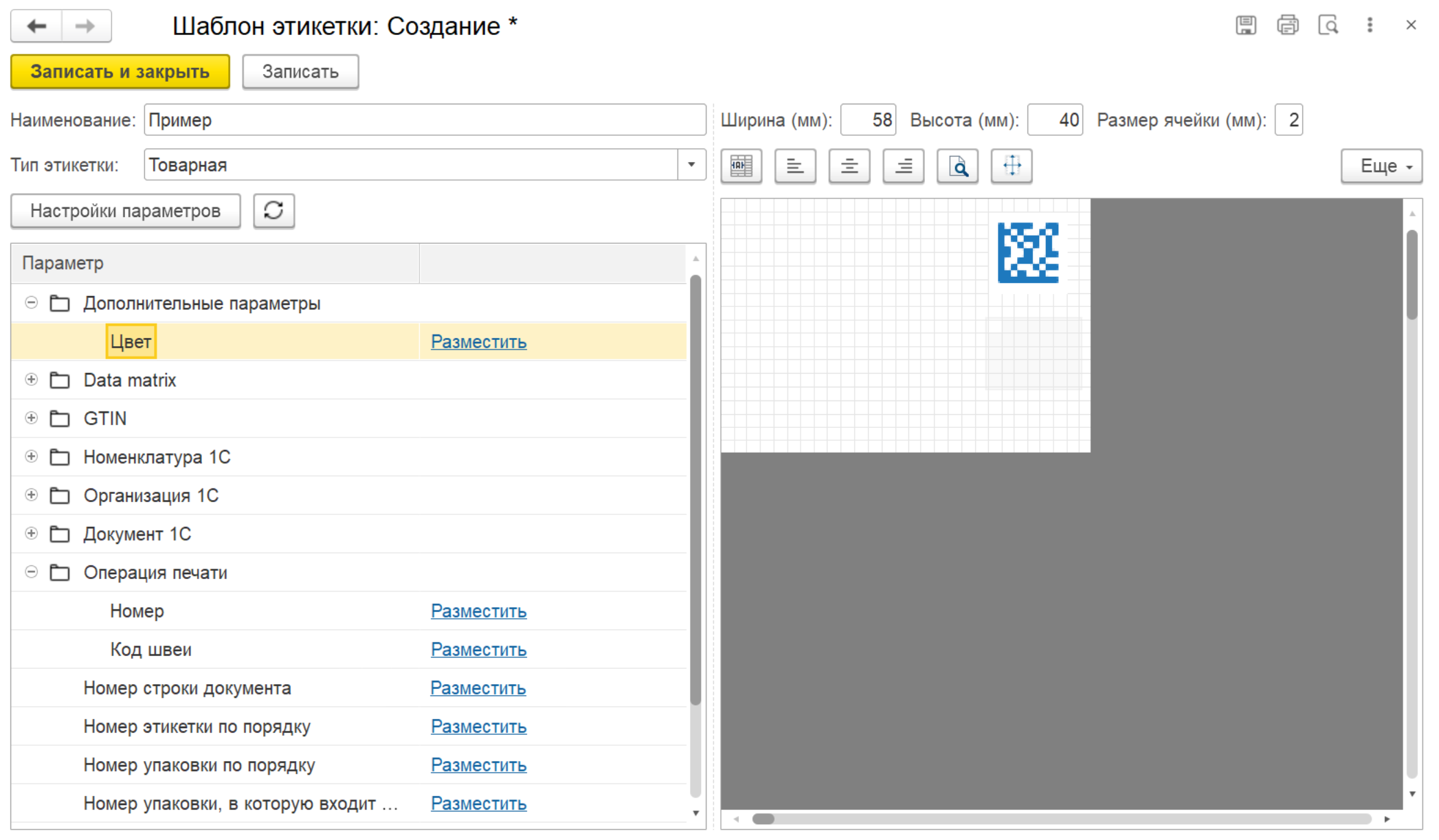The image size is (1439, 840).
Task: Go back with the left arrow button
Action: [x=36, y=26]
